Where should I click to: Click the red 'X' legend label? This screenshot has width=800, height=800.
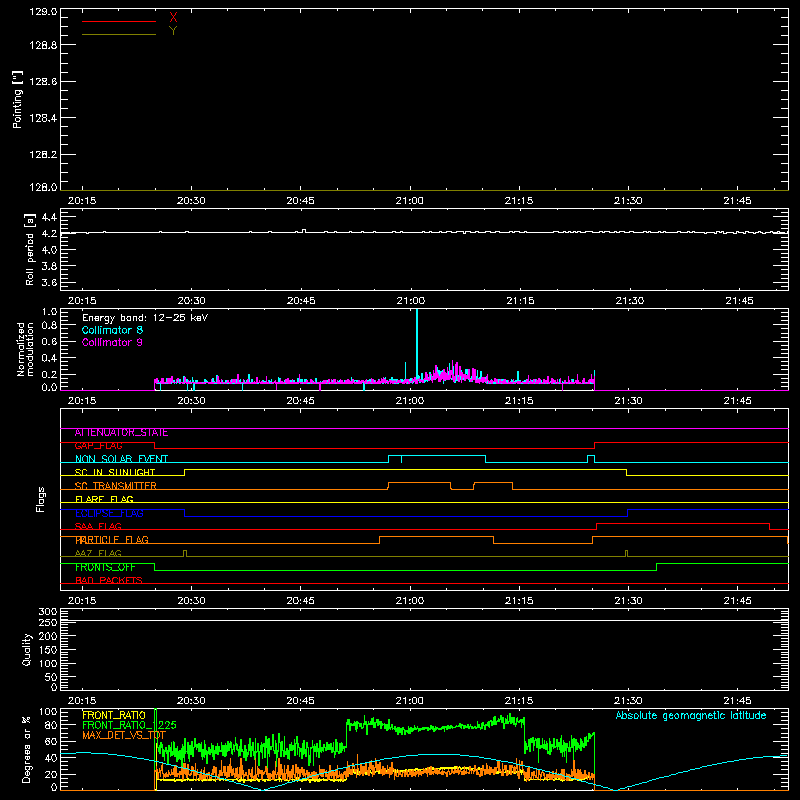point(173,17)
